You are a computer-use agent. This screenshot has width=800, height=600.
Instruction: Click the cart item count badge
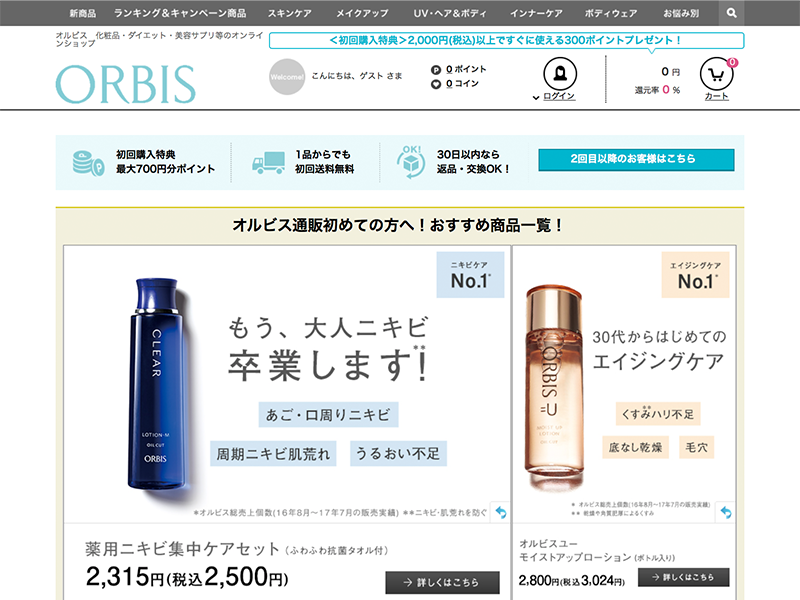[732, 62]
